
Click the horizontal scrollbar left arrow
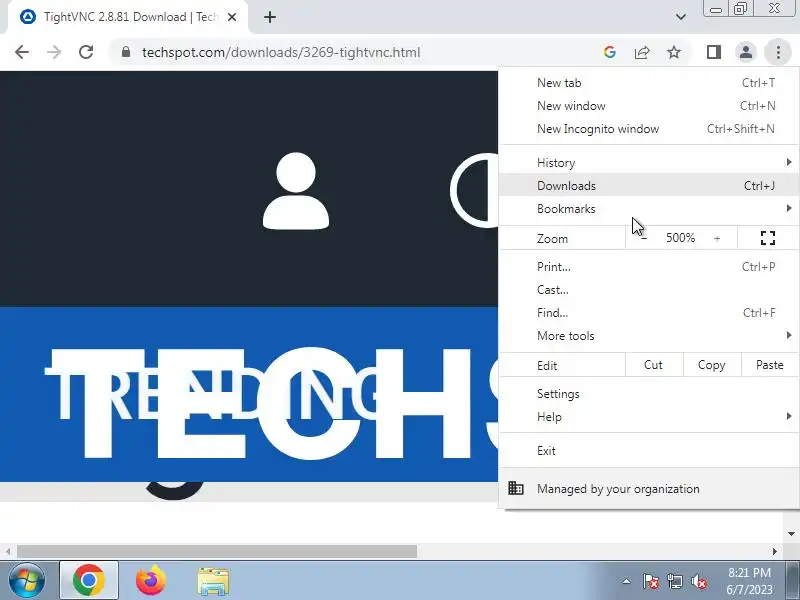point(7,552)
